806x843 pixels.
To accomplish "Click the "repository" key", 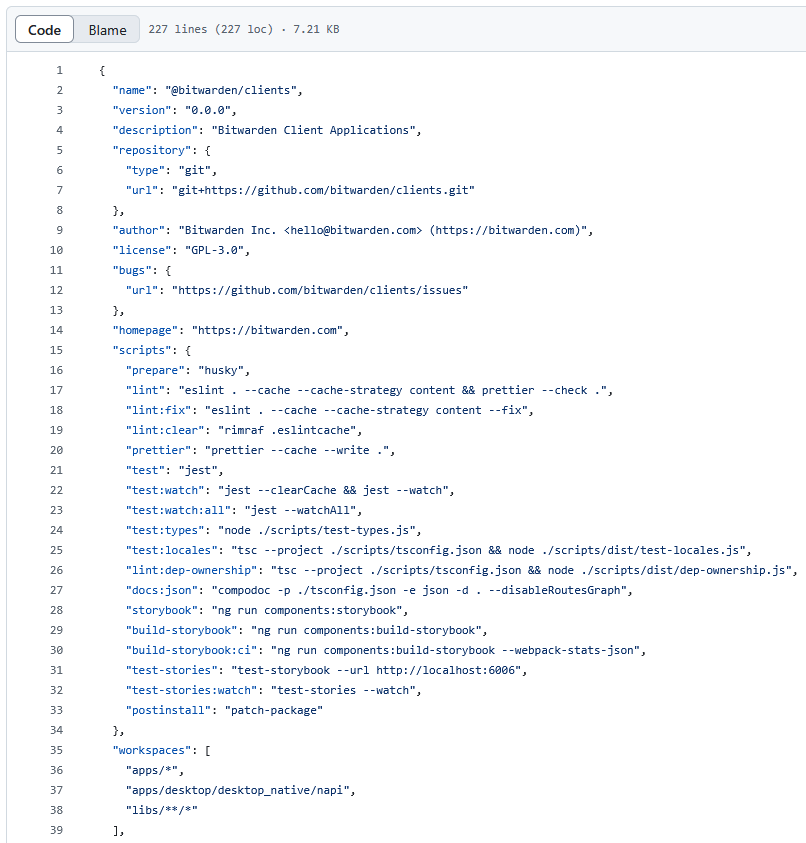I will pyautogui.click(x=152, y=150).
